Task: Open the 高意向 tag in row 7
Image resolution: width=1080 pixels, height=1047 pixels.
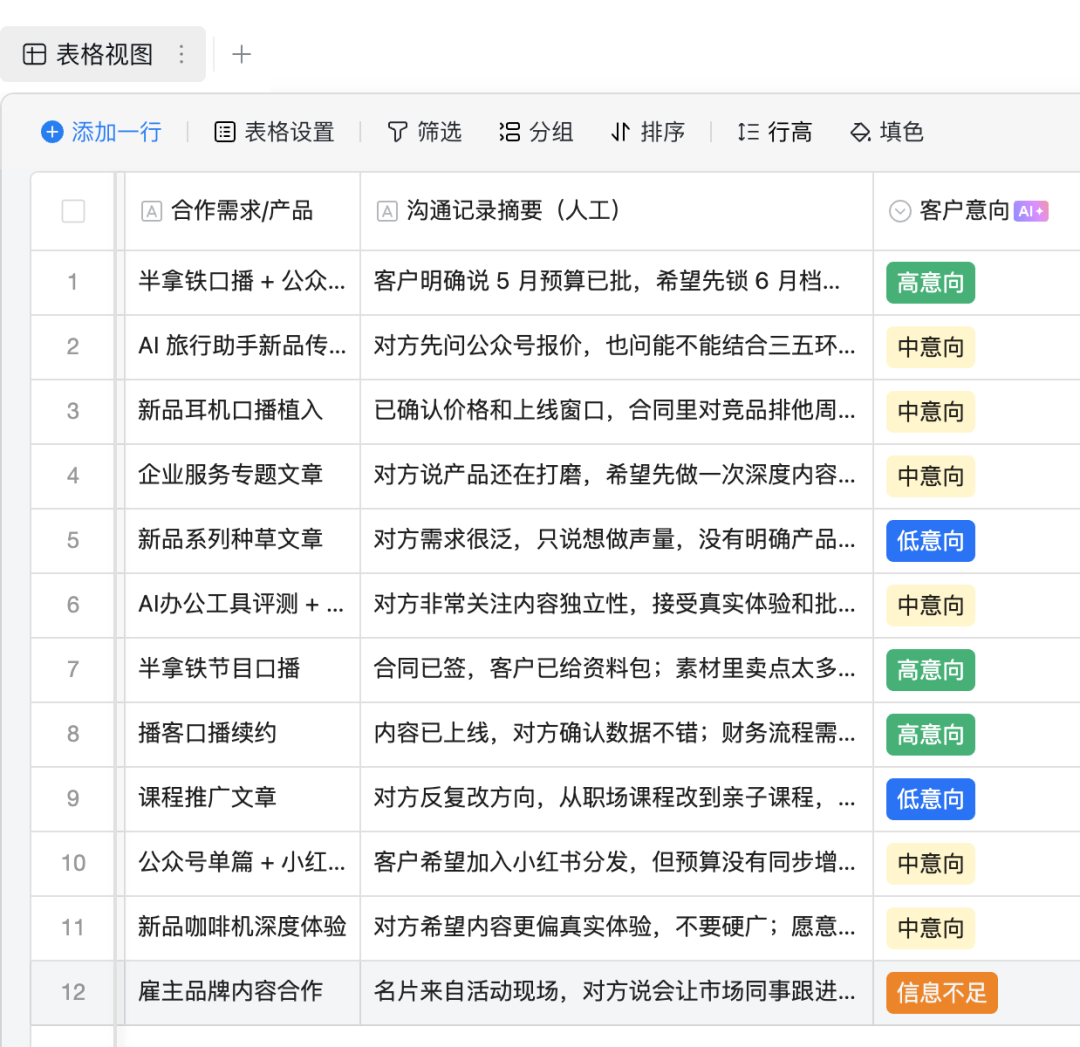Action: tap(931, 670)
